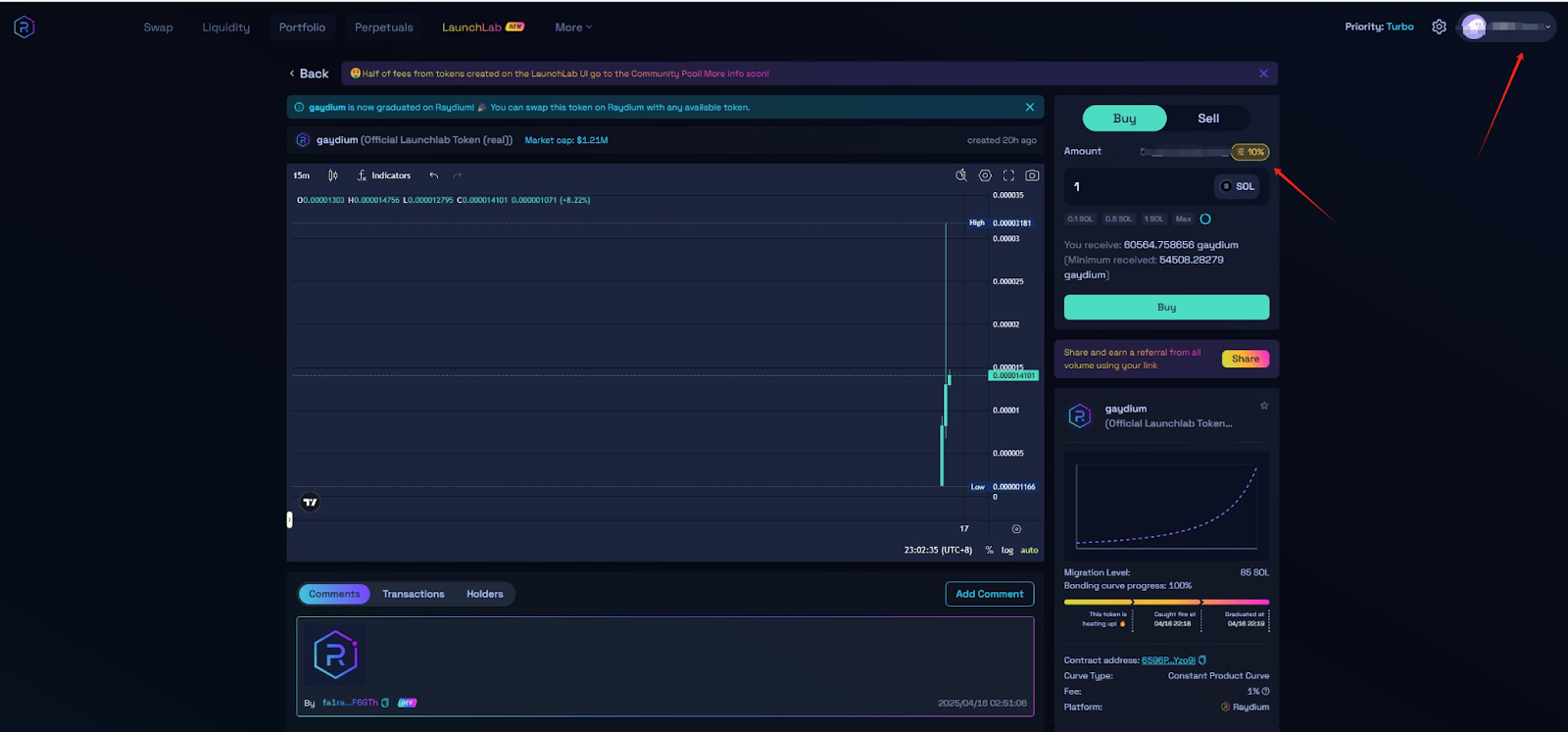Select the 0.1 SOL preset
1568x732 pixels.
pyautogui.click(x=1080, y=220)
